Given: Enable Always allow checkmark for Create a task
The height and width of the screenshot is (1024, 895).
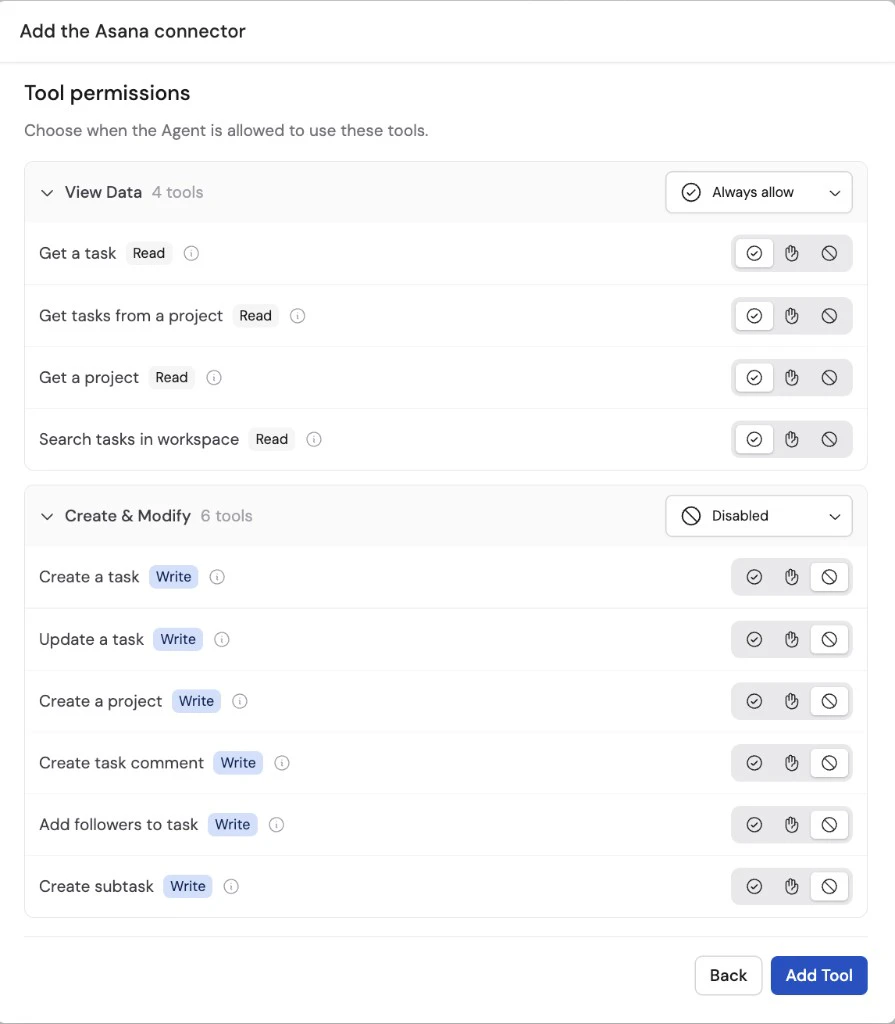Looking at the screenshot, I should [753, 577].
